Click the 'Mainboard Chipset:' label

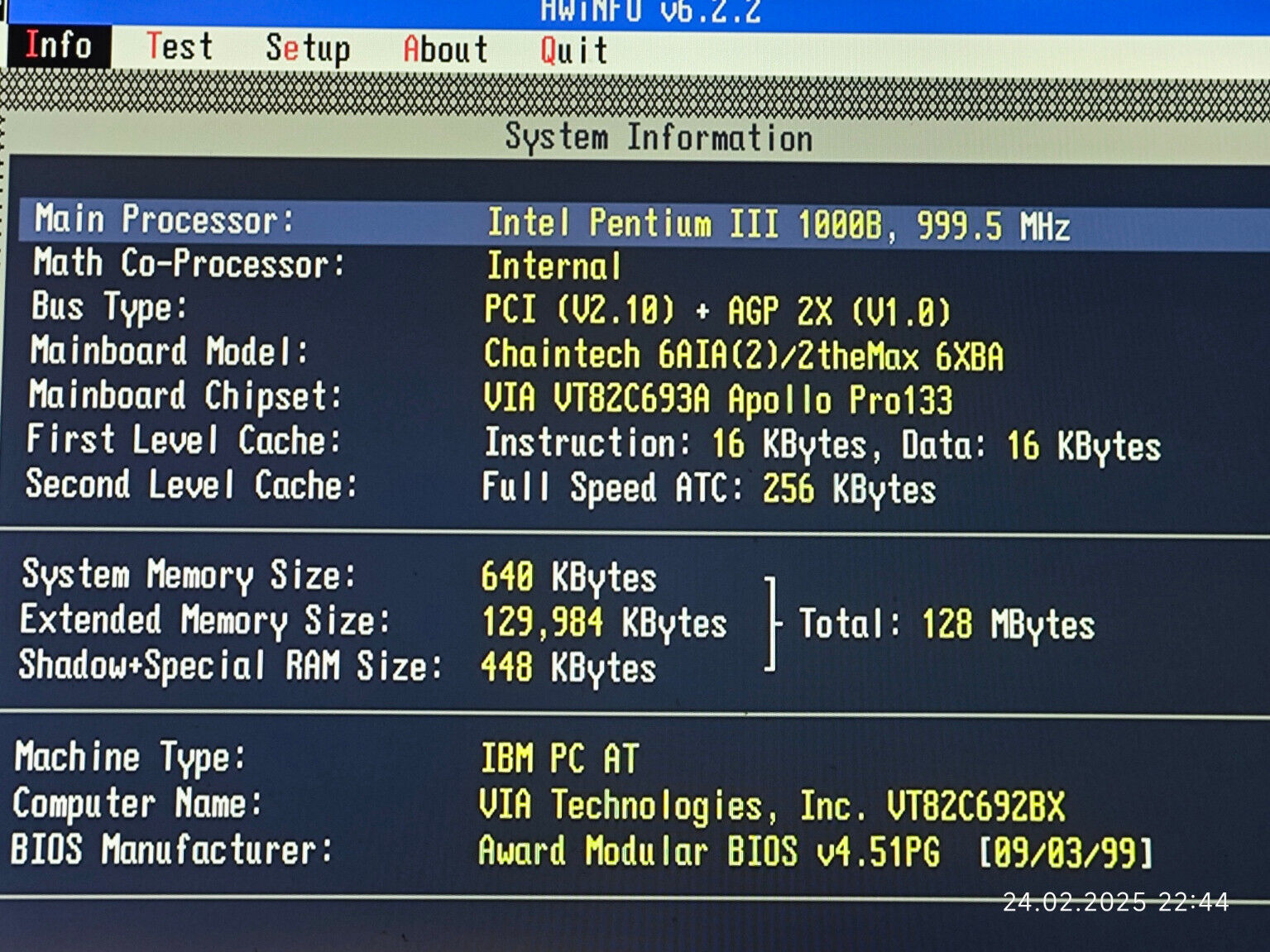tap(185, 395)
